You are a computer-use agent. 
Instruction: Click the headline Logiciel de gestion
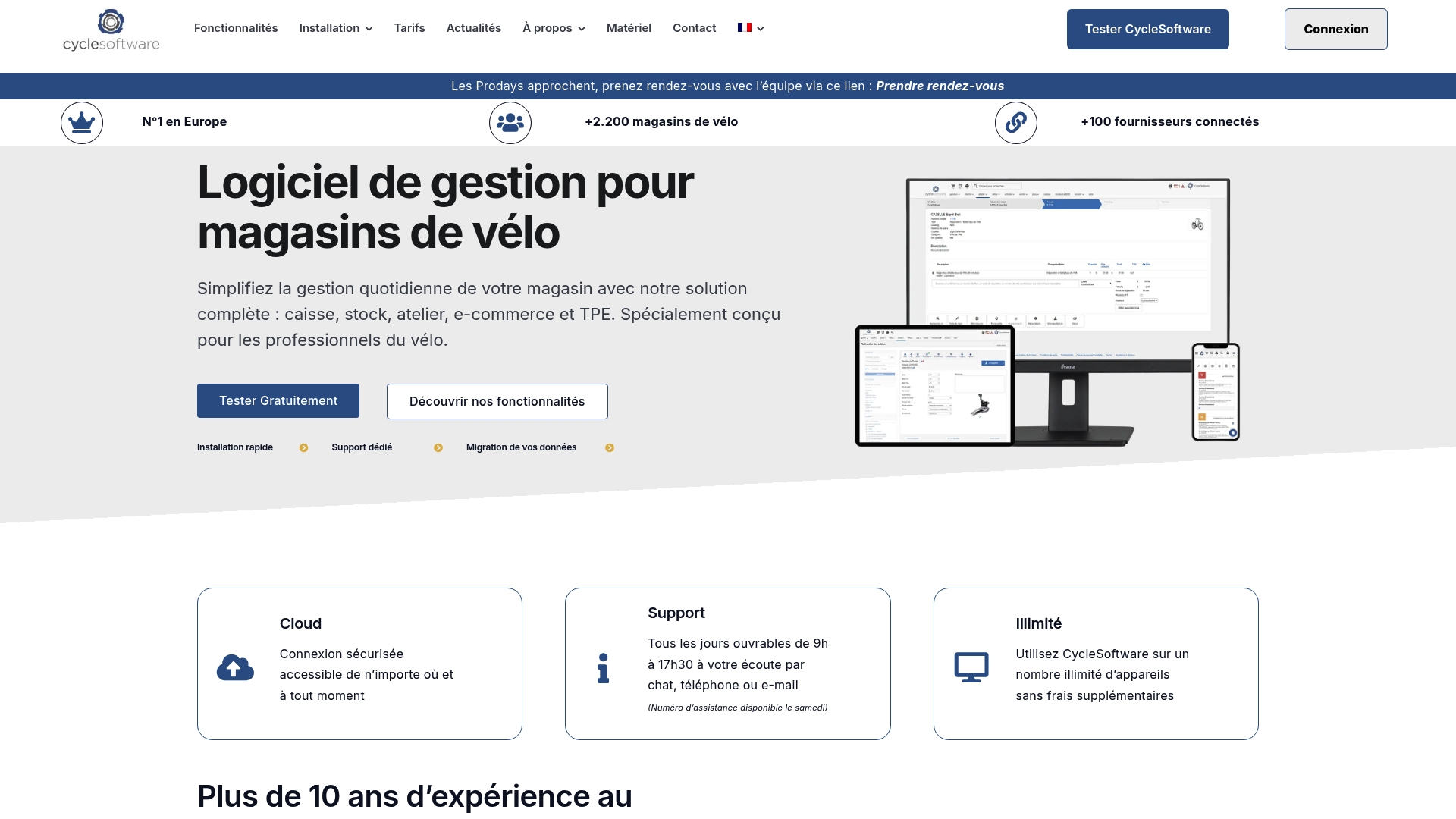[446, 207]
